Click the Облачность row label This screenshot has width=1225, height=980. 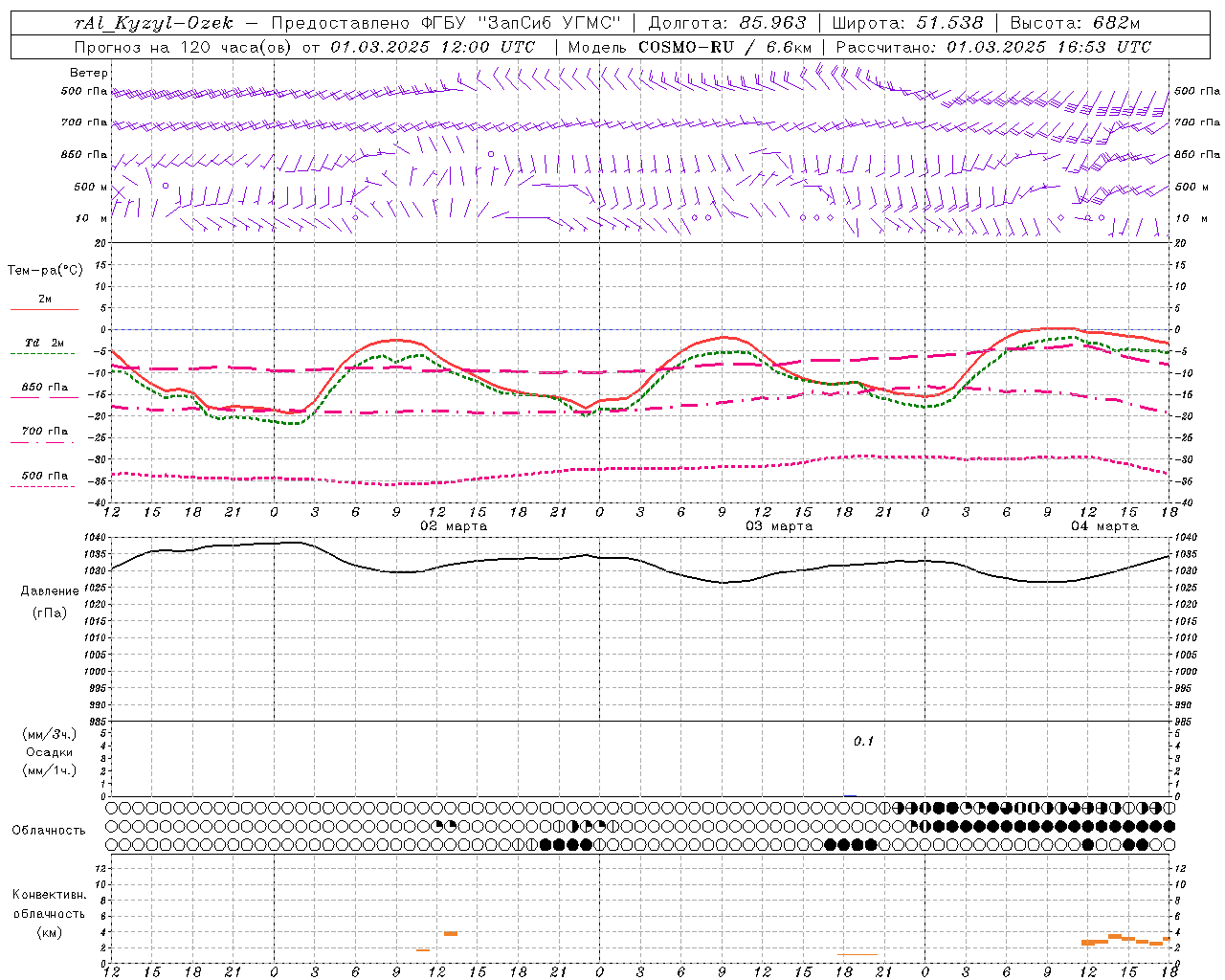click(49, 831)
